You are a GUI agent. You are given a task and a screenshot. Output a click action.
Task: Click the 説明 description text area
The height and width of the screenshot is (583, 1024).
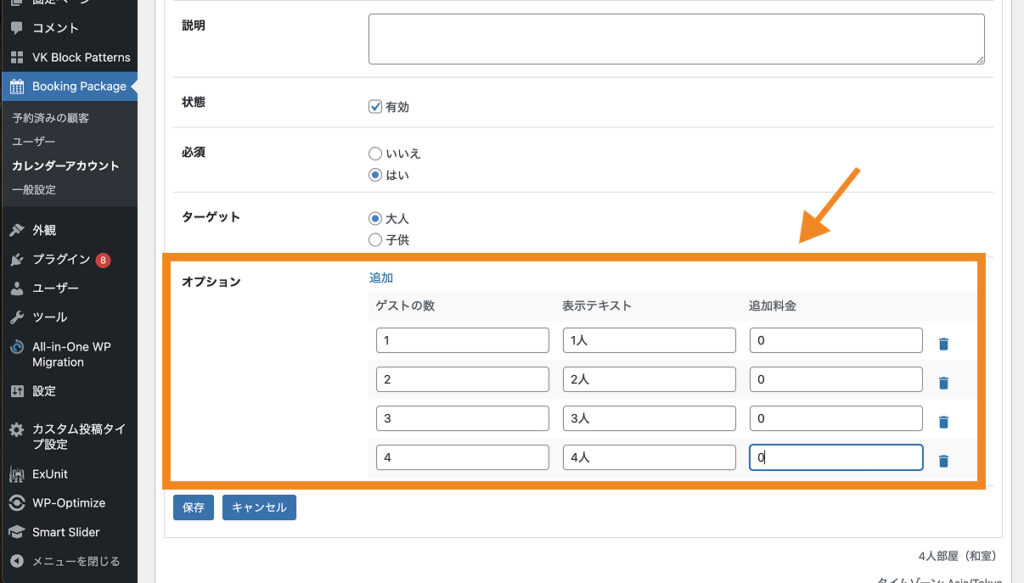676,39
